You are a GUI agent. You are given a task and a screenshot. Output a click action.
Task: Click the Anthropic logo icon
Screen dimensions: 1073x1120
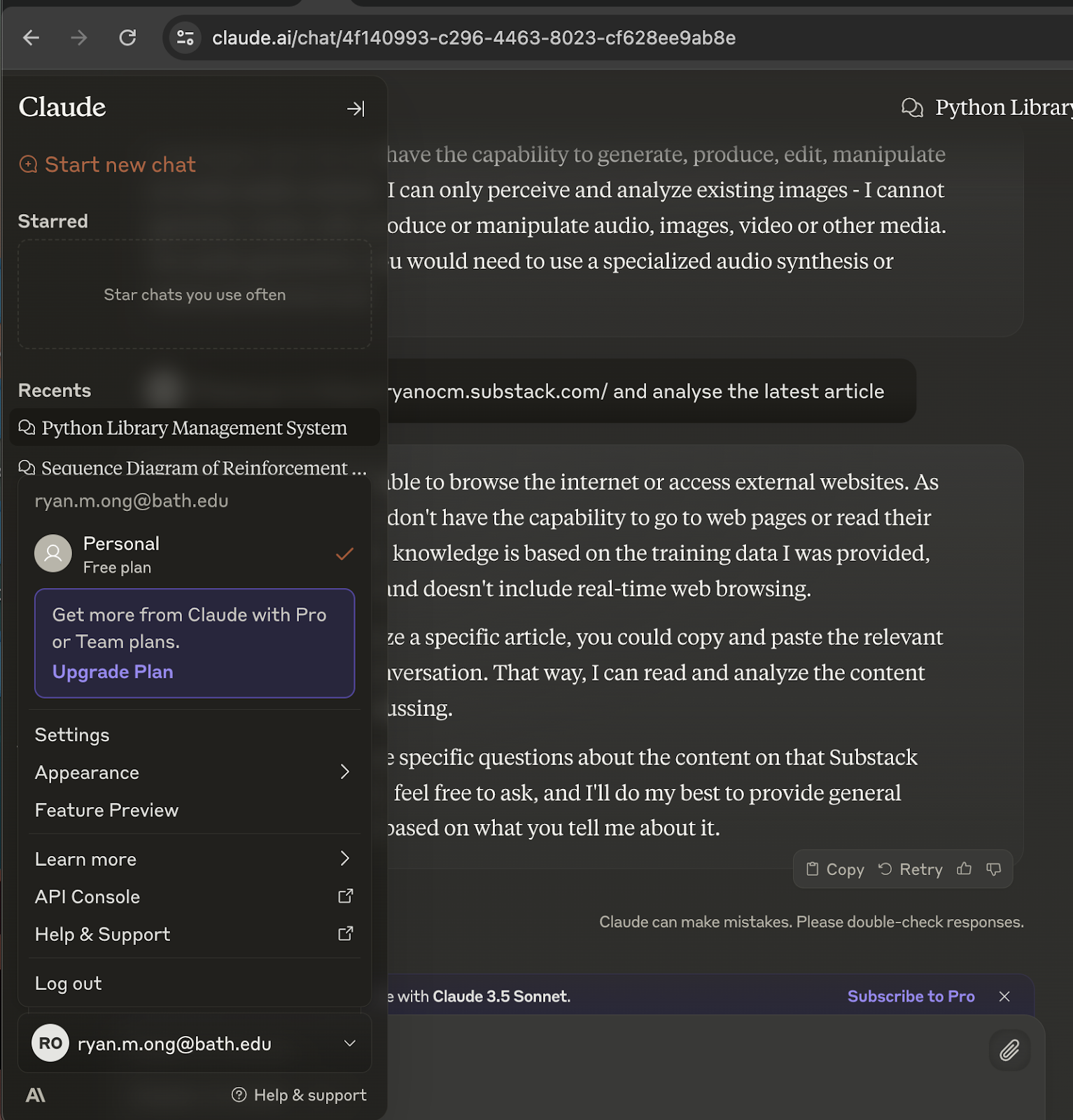pos(36,1095)
